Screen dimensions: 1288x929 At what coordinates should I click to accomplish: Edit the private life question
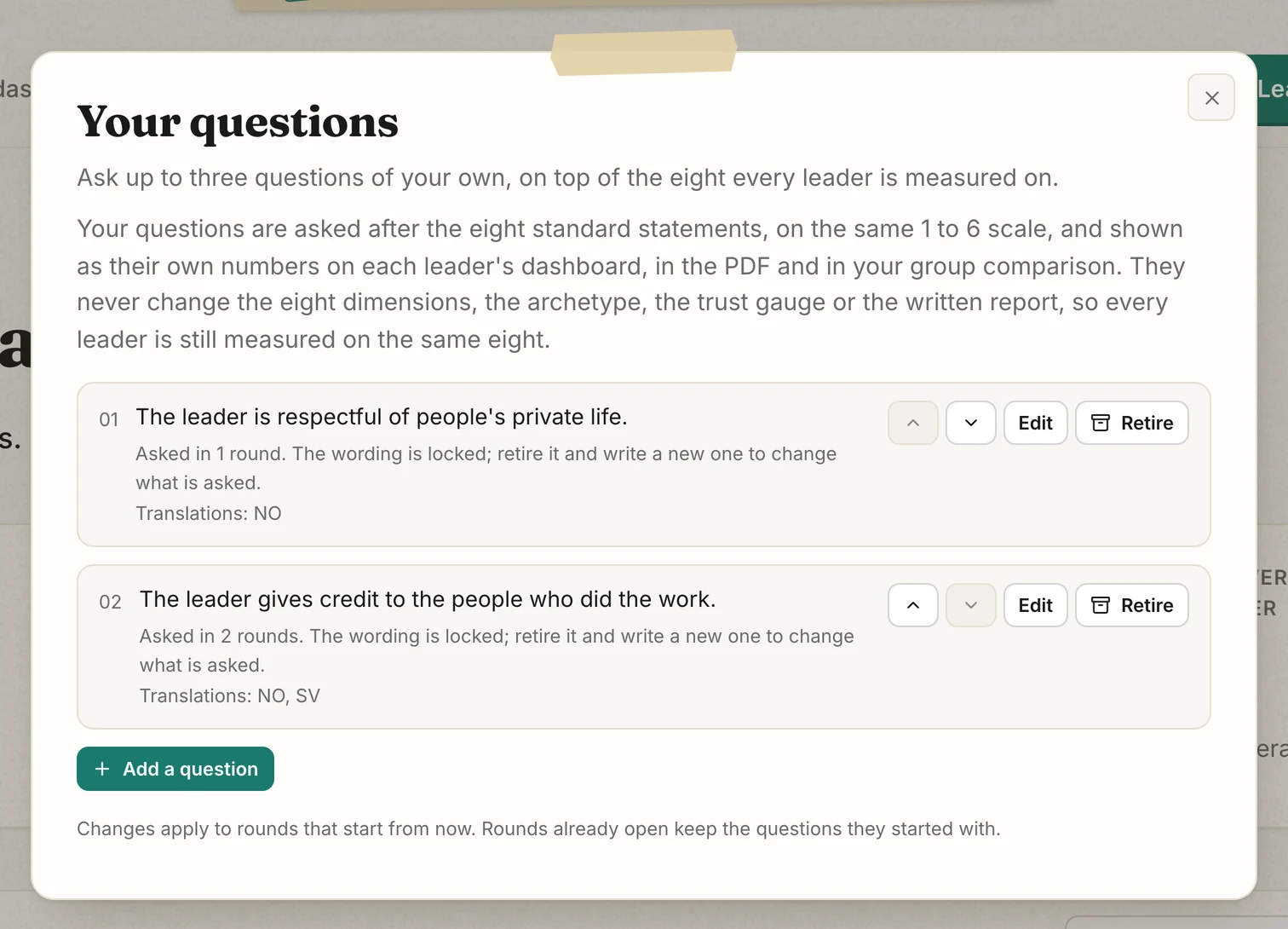pyautogui.click(x=1035, y=423)
